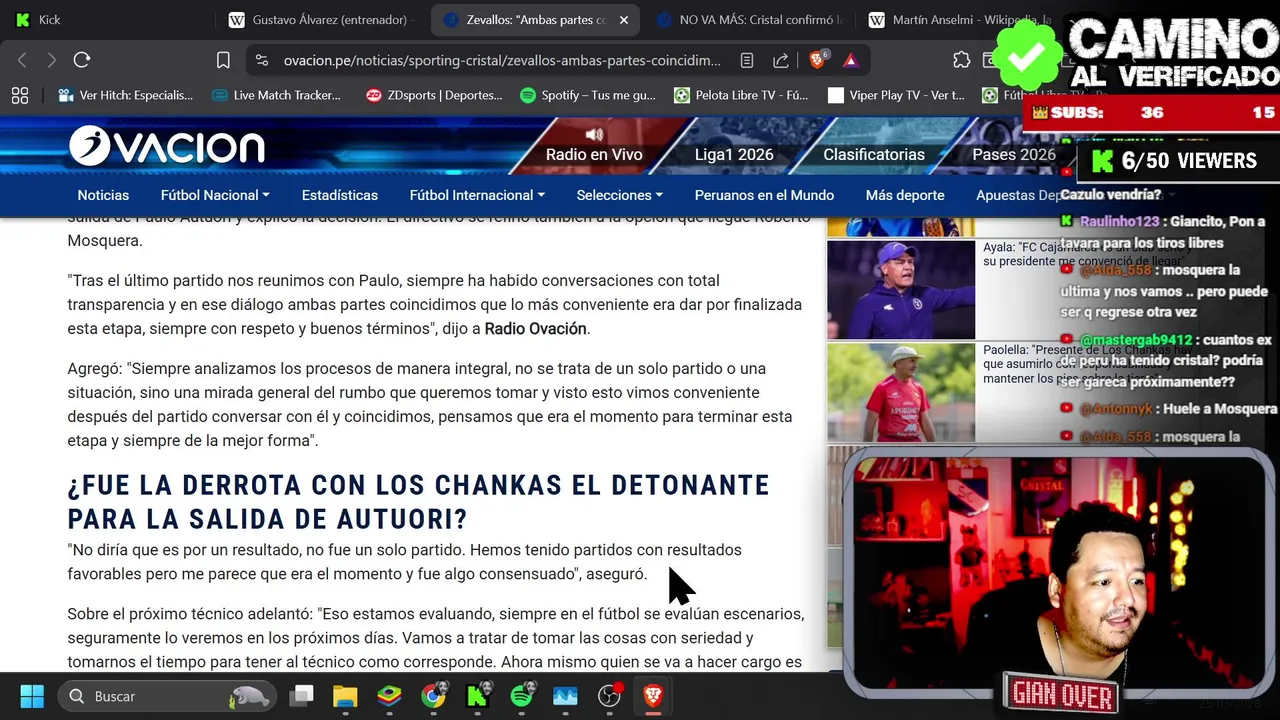1280x720 pixels.
Task: Open Peruanos en el Mundo menu
Action: 764,195
